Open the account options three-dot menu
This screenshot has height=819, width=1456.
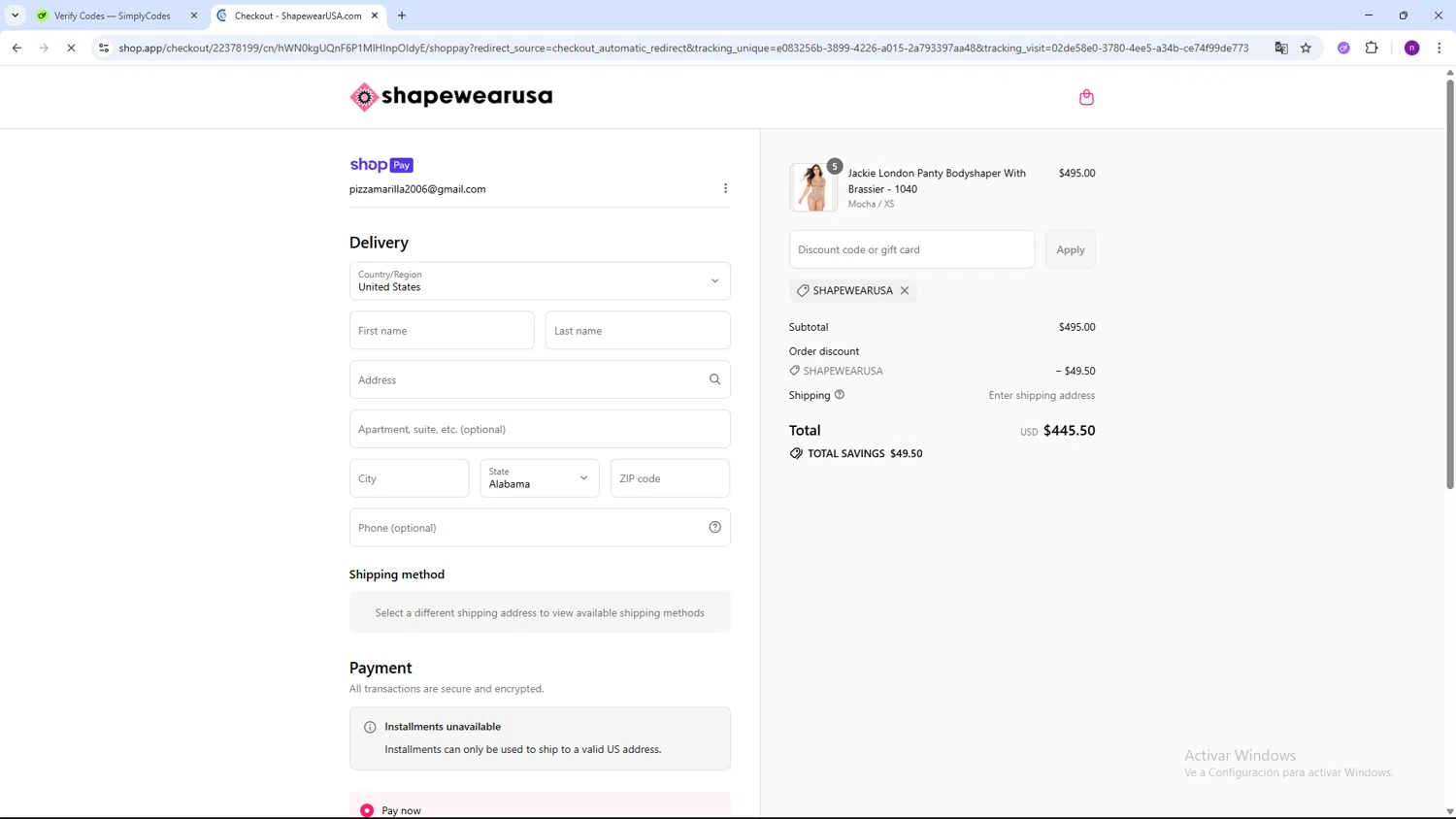(725, 188)
